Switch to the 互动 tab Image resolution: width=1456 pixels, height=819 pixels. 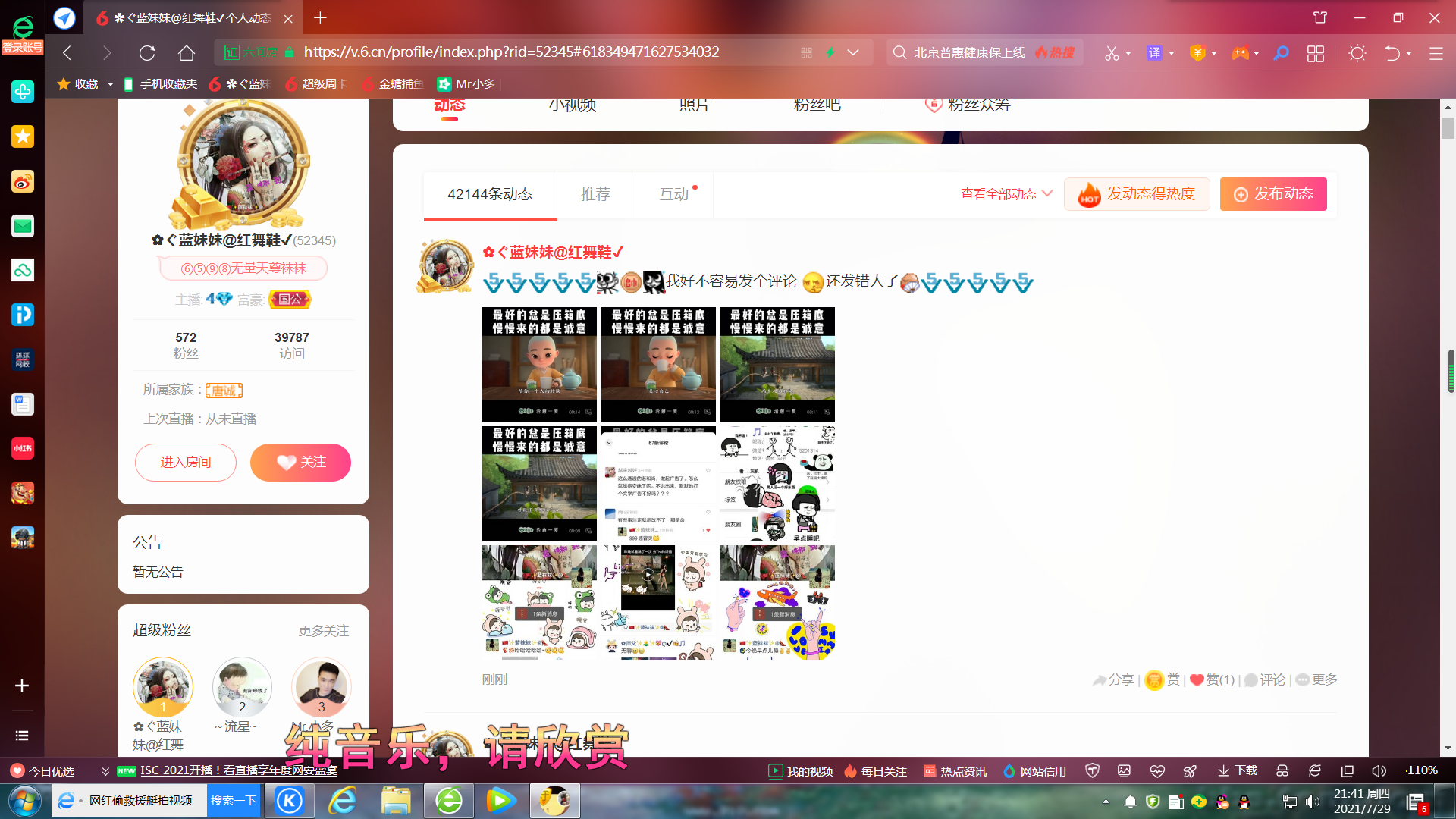coord(674,194)
